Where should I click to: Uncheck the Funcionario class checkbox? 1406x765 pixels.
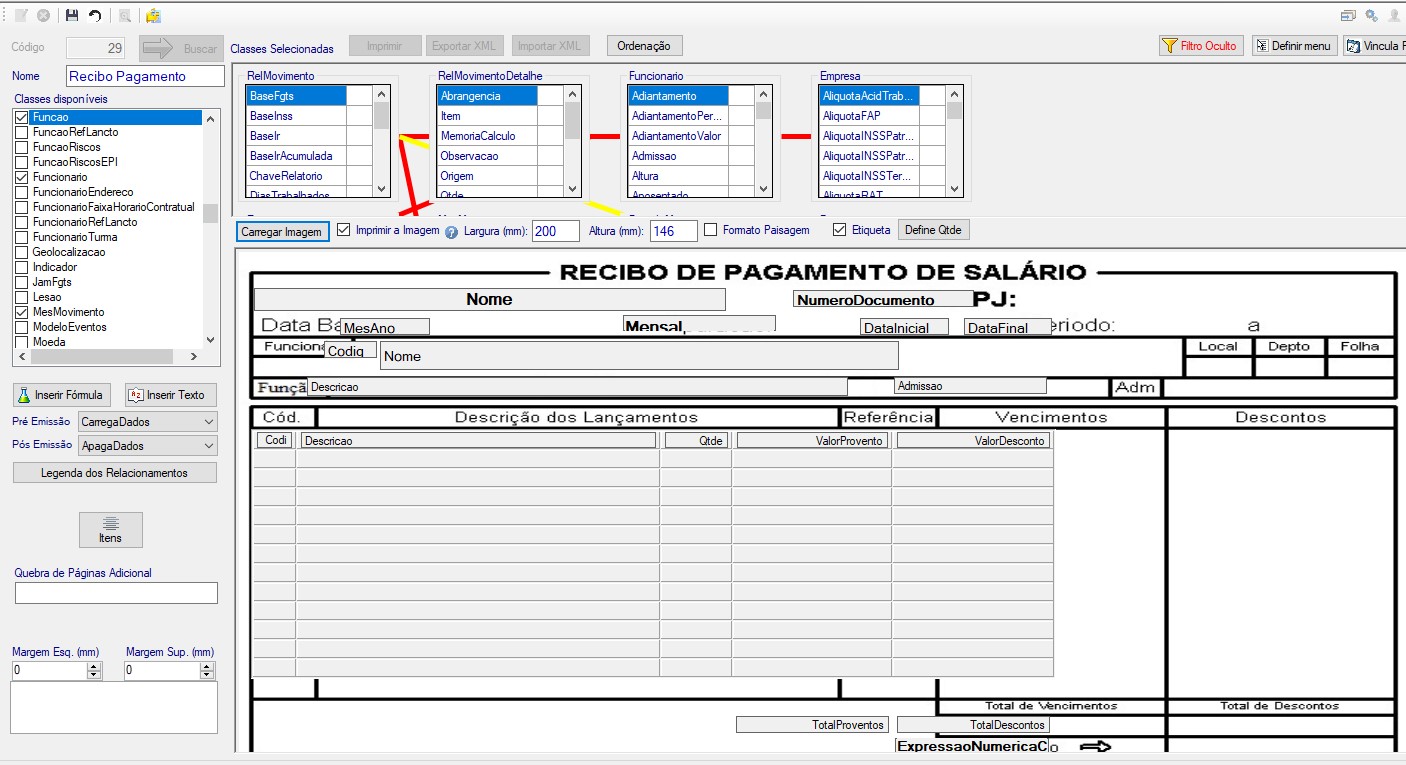click(x=22, y=177)
